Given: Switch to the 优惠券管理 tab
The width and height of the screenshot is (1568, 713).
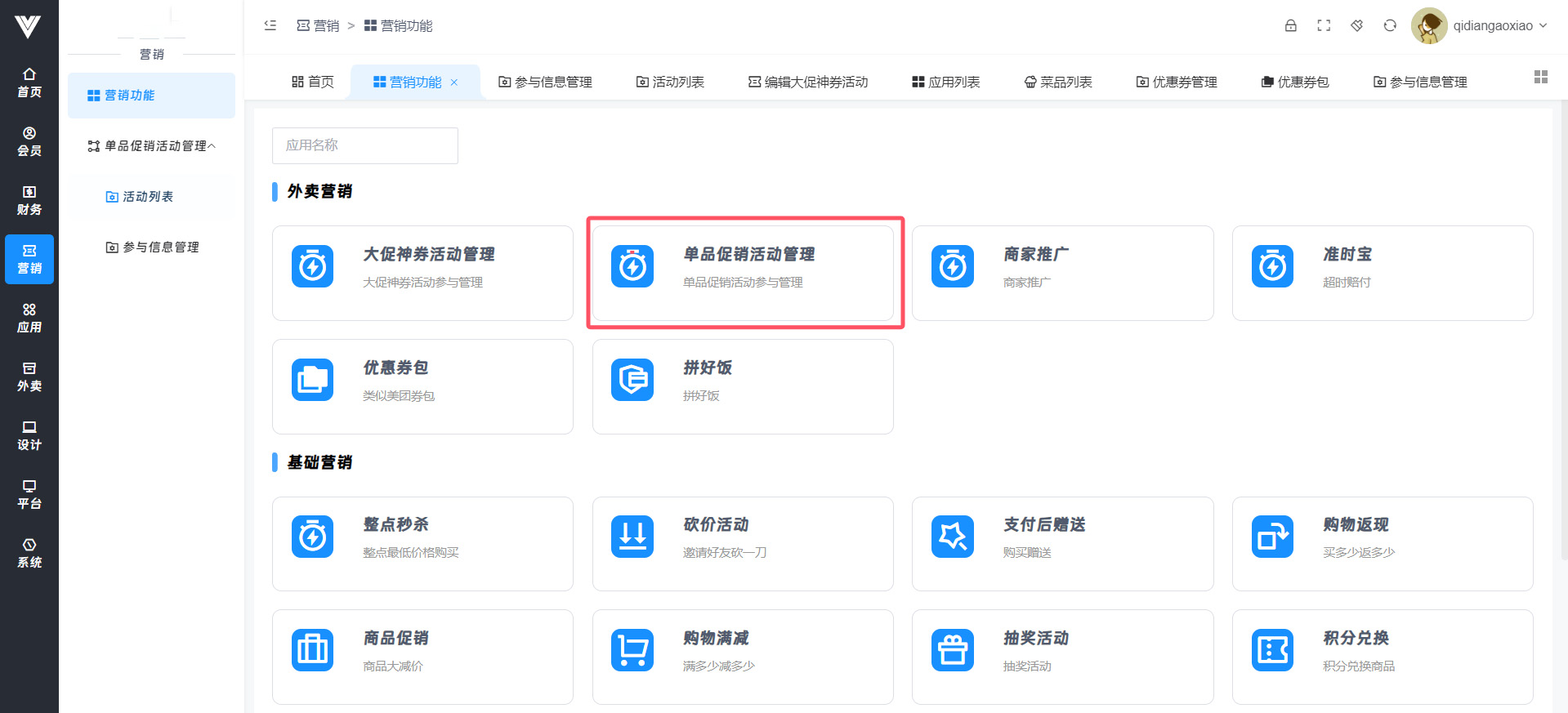Looking at the screenshot, I should 1176,82.
